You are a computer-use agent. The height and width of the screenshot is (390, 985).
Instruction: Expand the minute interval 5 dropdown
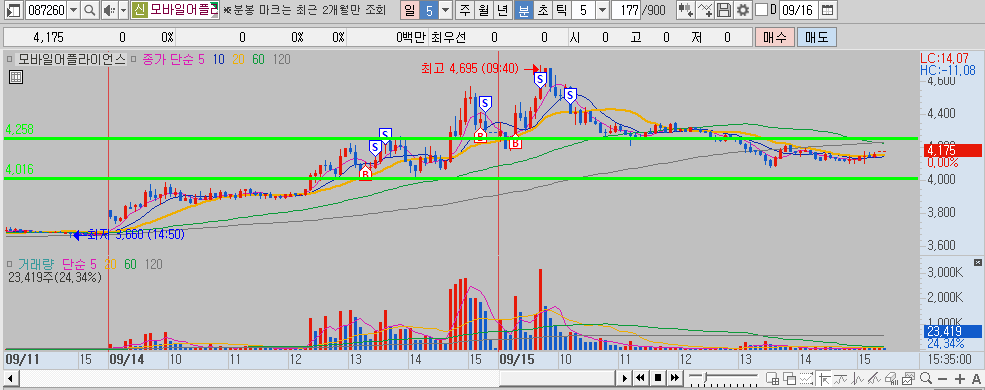point(601,9)
